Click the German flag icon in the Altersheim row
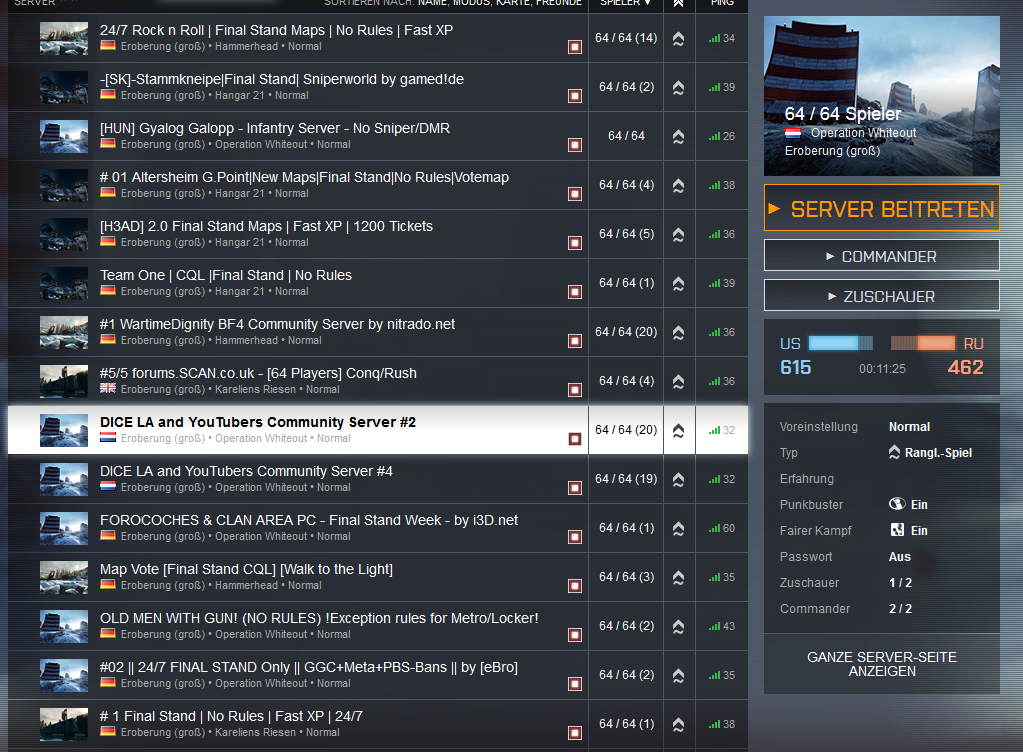This screenshot has width=1023, height=752. 108,192
